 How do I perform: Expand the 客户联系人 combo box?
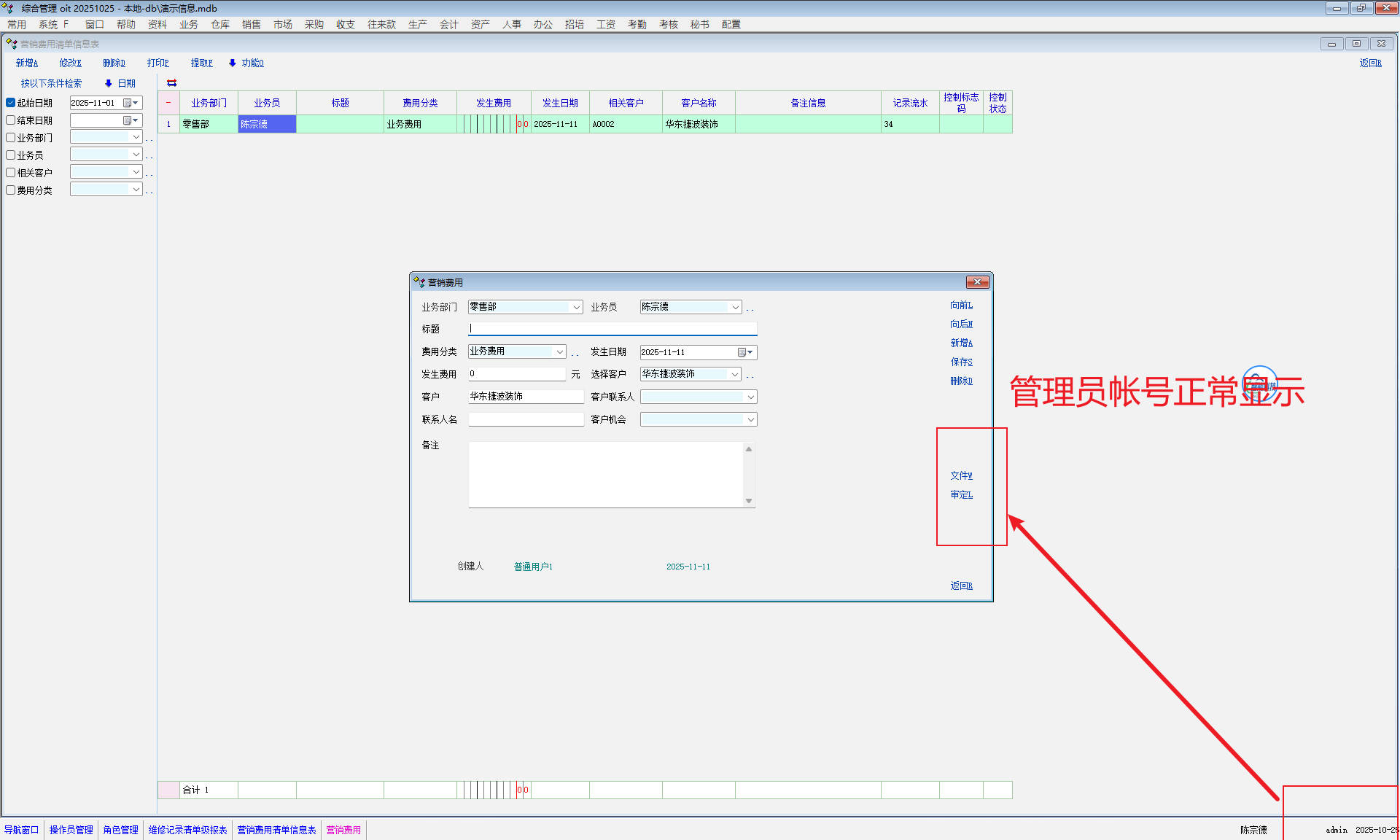pyautogui.click(x=750, y=397)
